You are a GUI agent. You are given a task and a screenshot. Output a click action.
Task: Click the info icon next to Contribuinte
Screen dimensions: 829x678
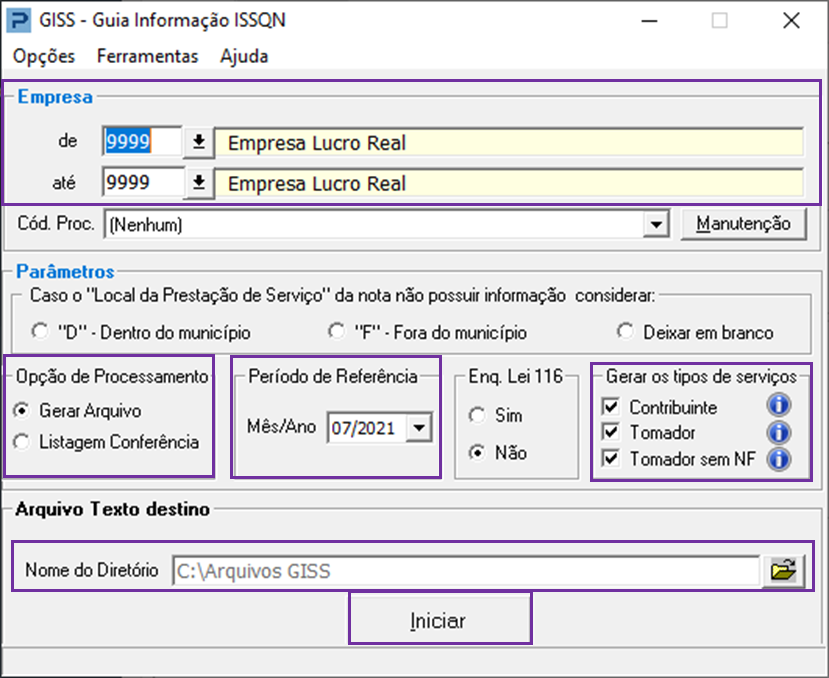777,407
